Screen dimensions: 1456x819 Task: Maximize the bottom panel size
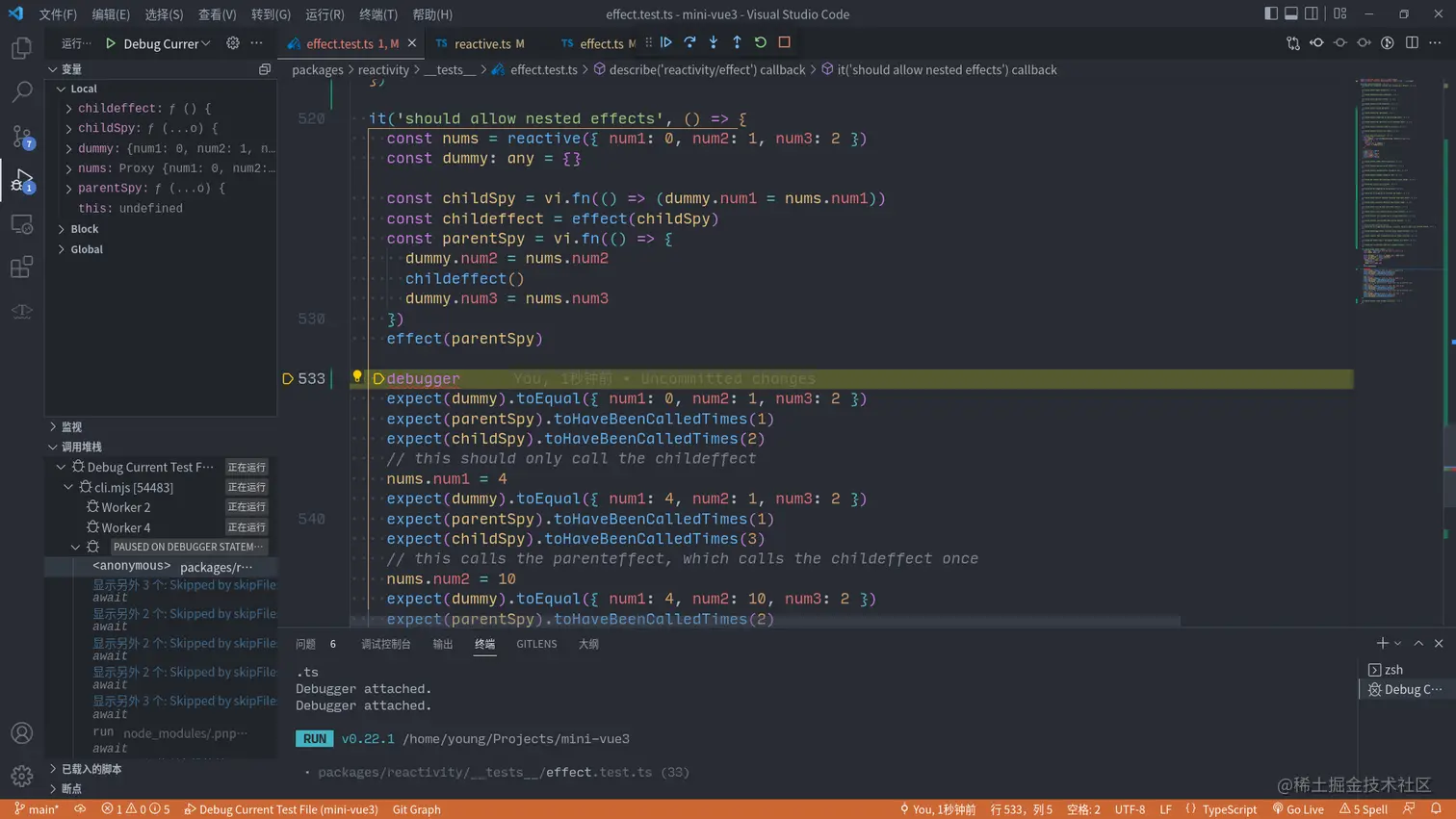point(1418,643)
